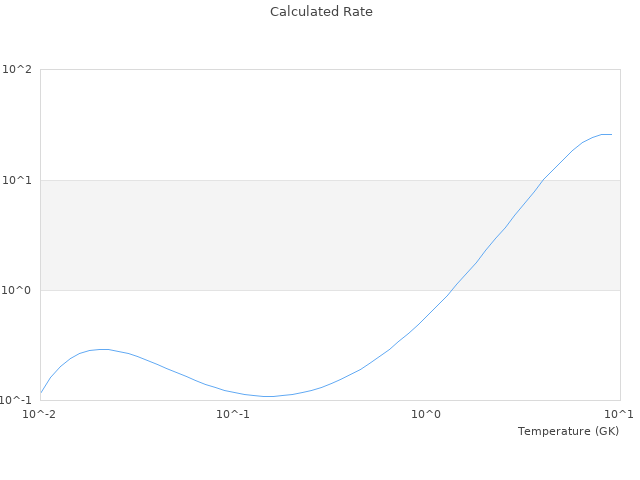Image resolution: width=640 pixels, height=480 pixels.
Task: Click the 10^0 y-axis tick label
Action: [x=18, y=290]
